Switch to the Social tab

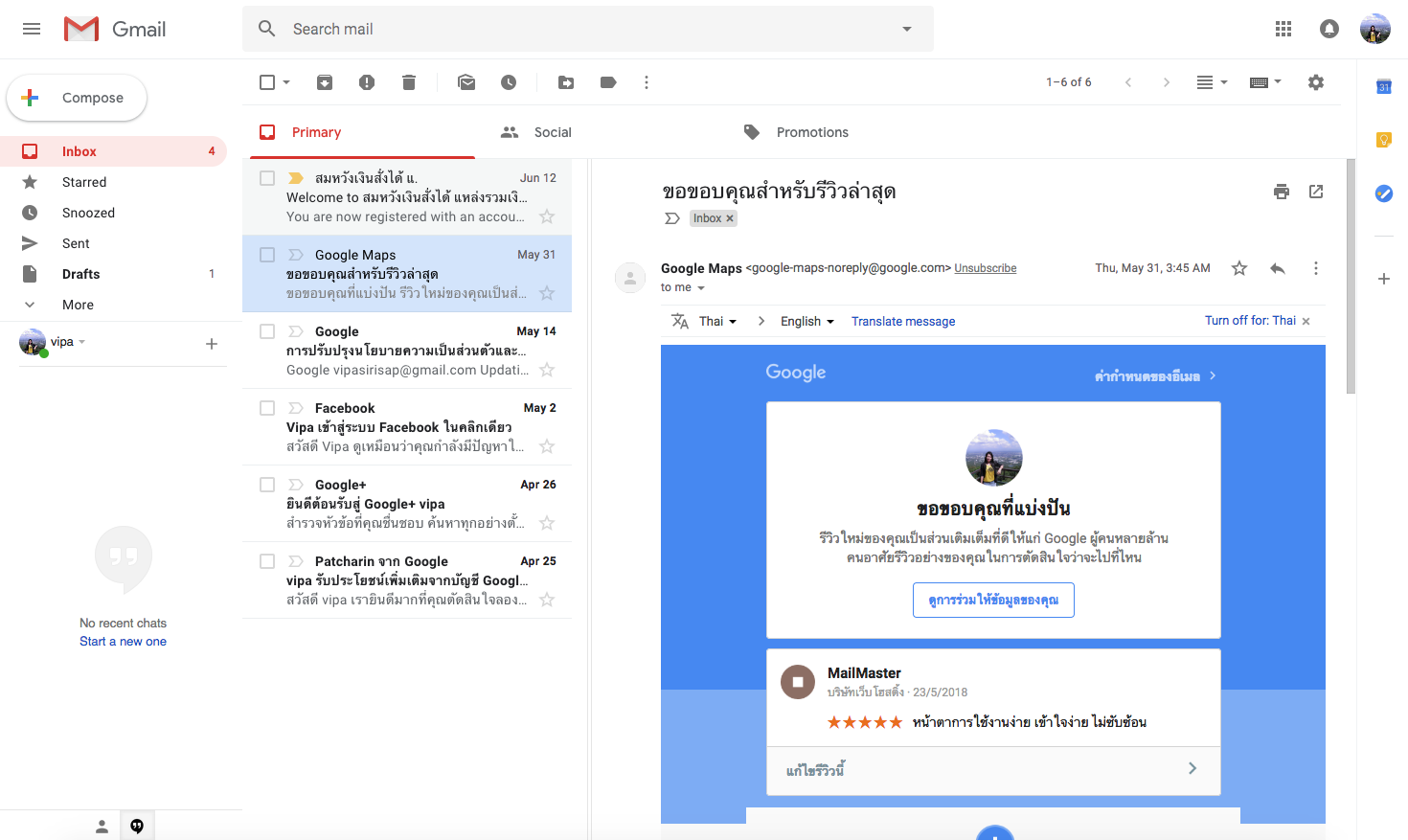[552, 132]
